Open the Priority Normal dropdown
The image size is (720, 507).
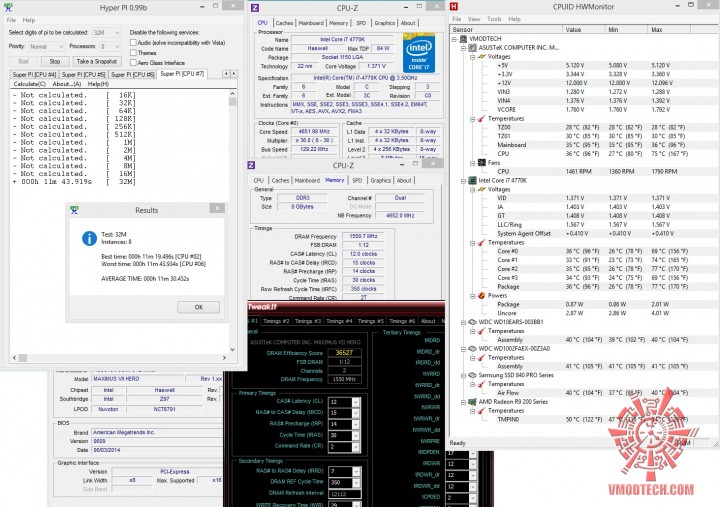point(46,46)
